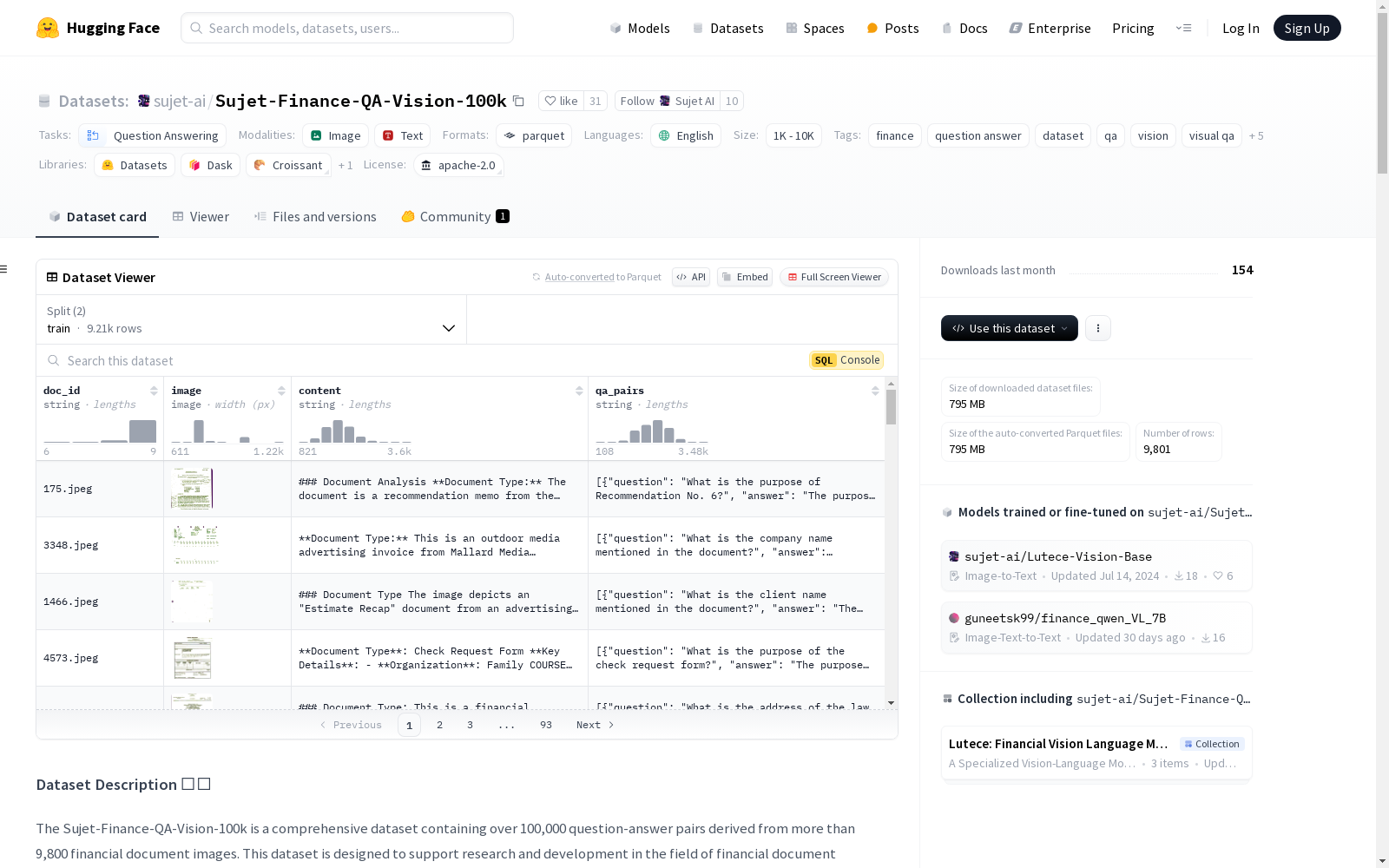Image resolution: width=1389 pixels, height=868 pixels.
Task: Open Enterprise in the top navigation
Action: 1050,28
